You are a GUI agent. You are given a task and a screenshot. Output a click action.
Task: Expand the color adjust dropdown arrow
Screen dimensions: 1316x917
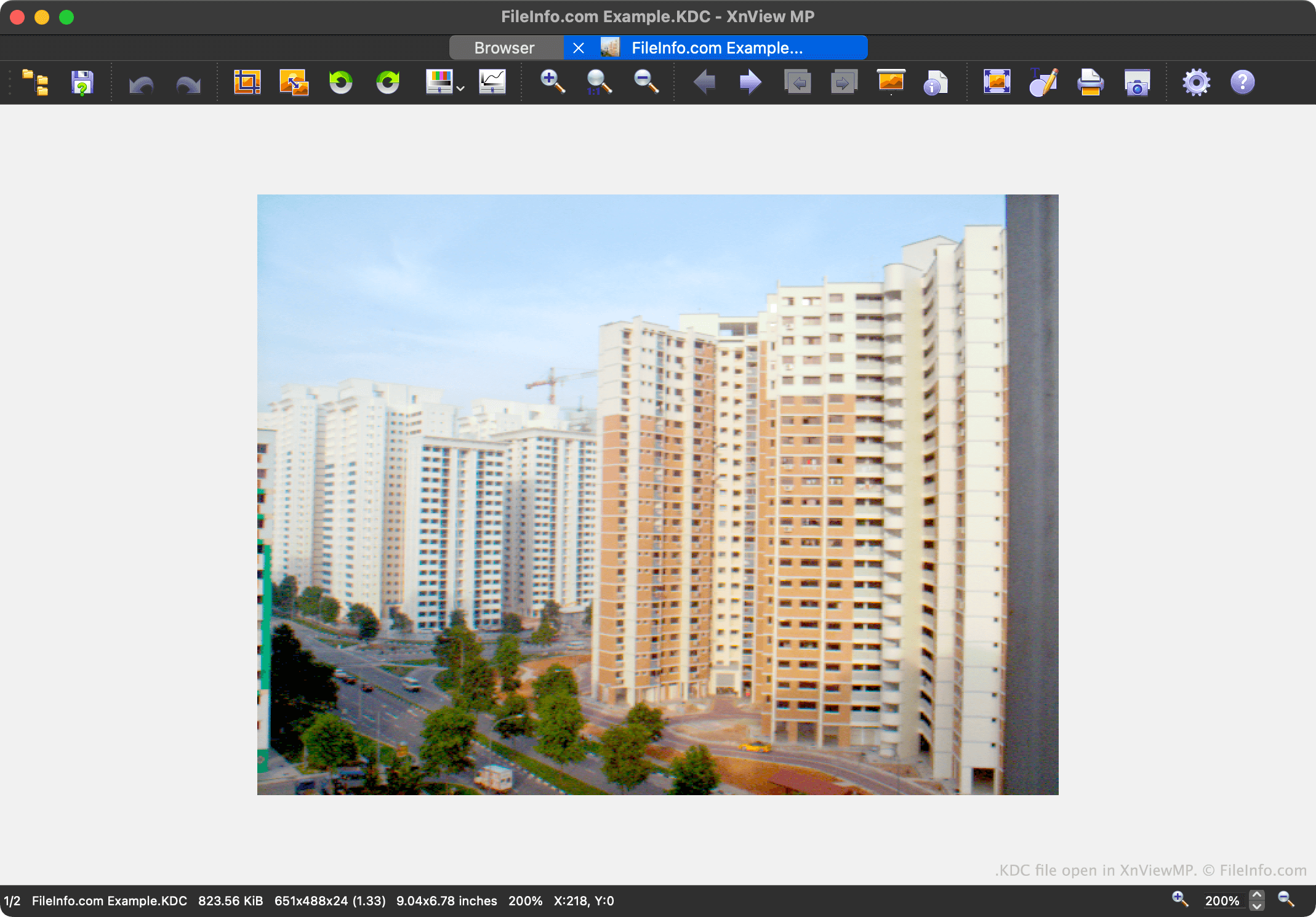click(x=460, y=88)
